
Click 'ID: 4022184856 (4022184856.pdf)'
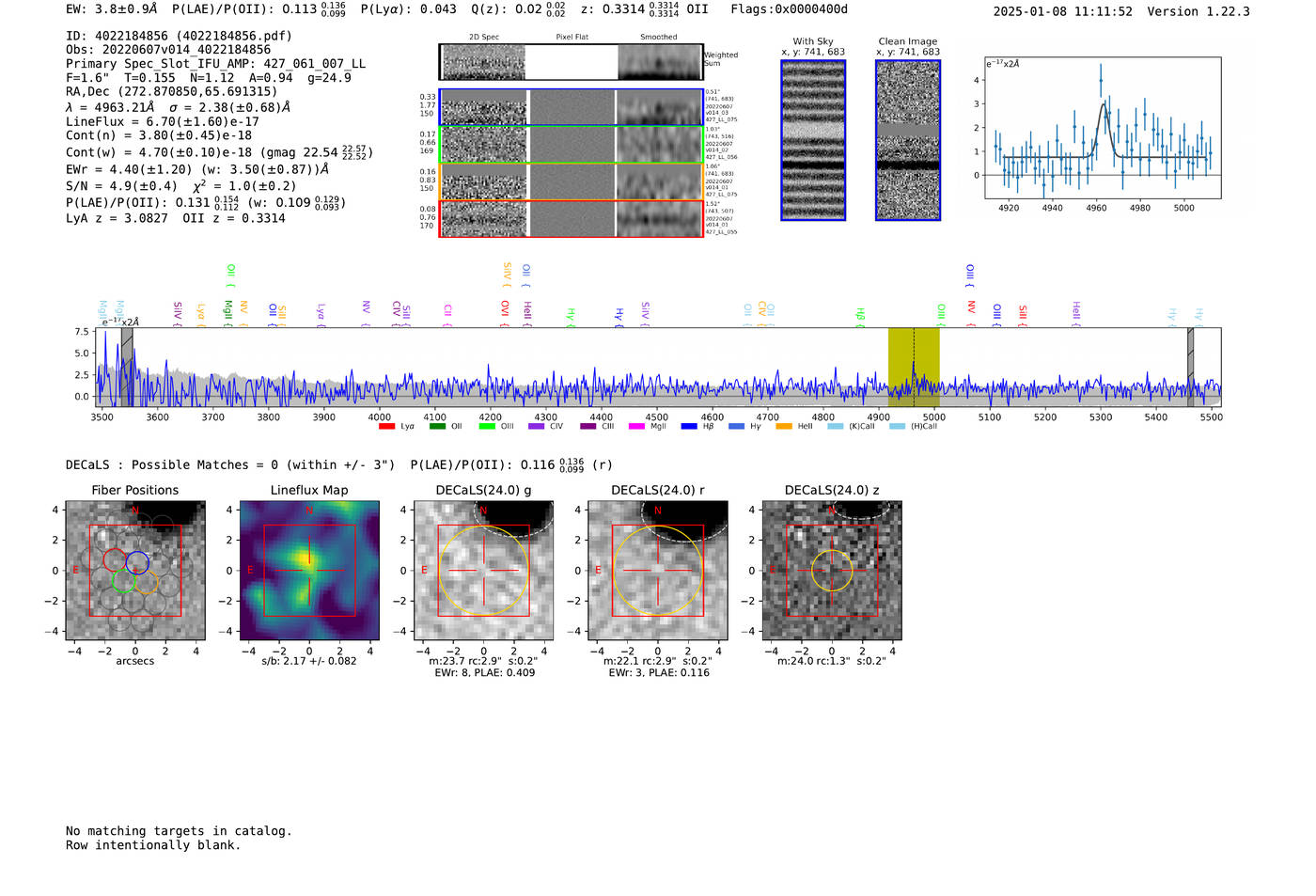tap(179, 36)
